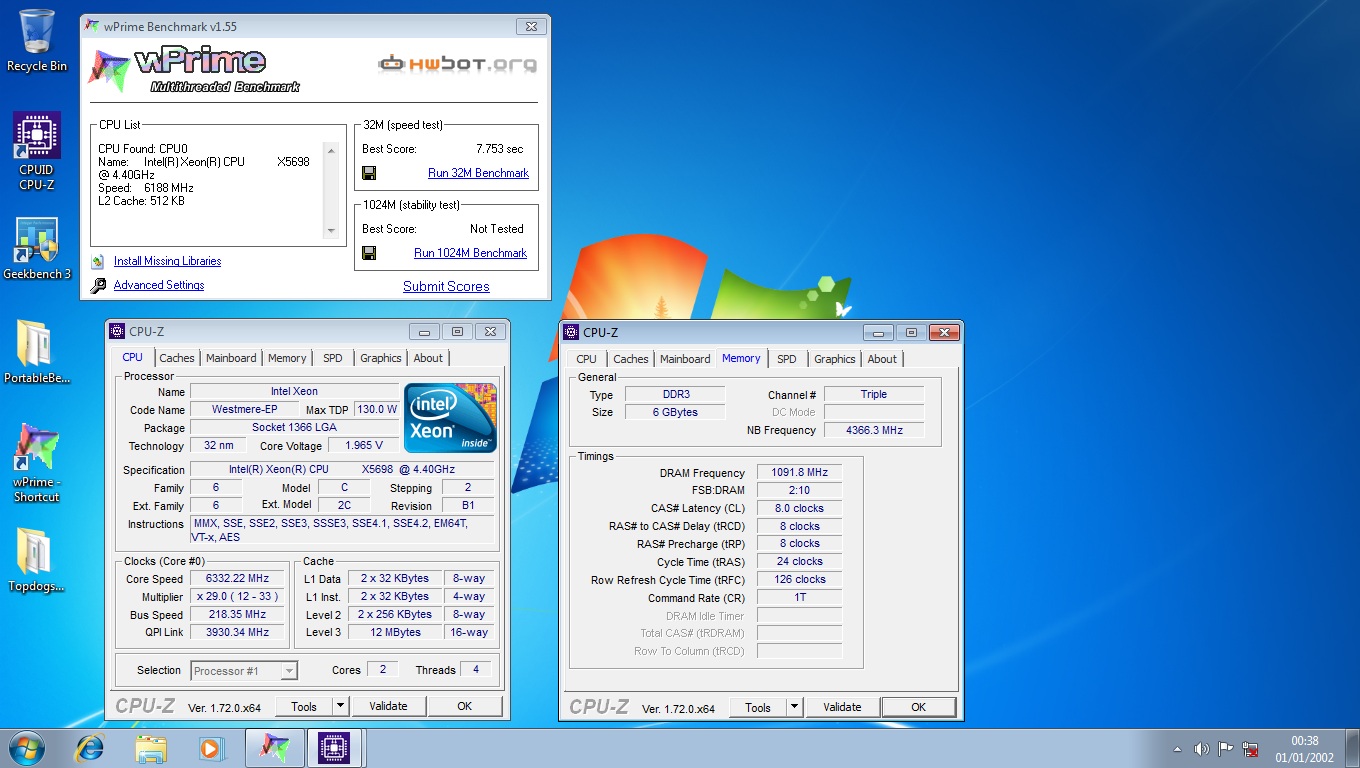Viewport: 1360px width, 768px height.
Task: Open the Processor #1 selection combo box
Action: click(x=244, y=671)
